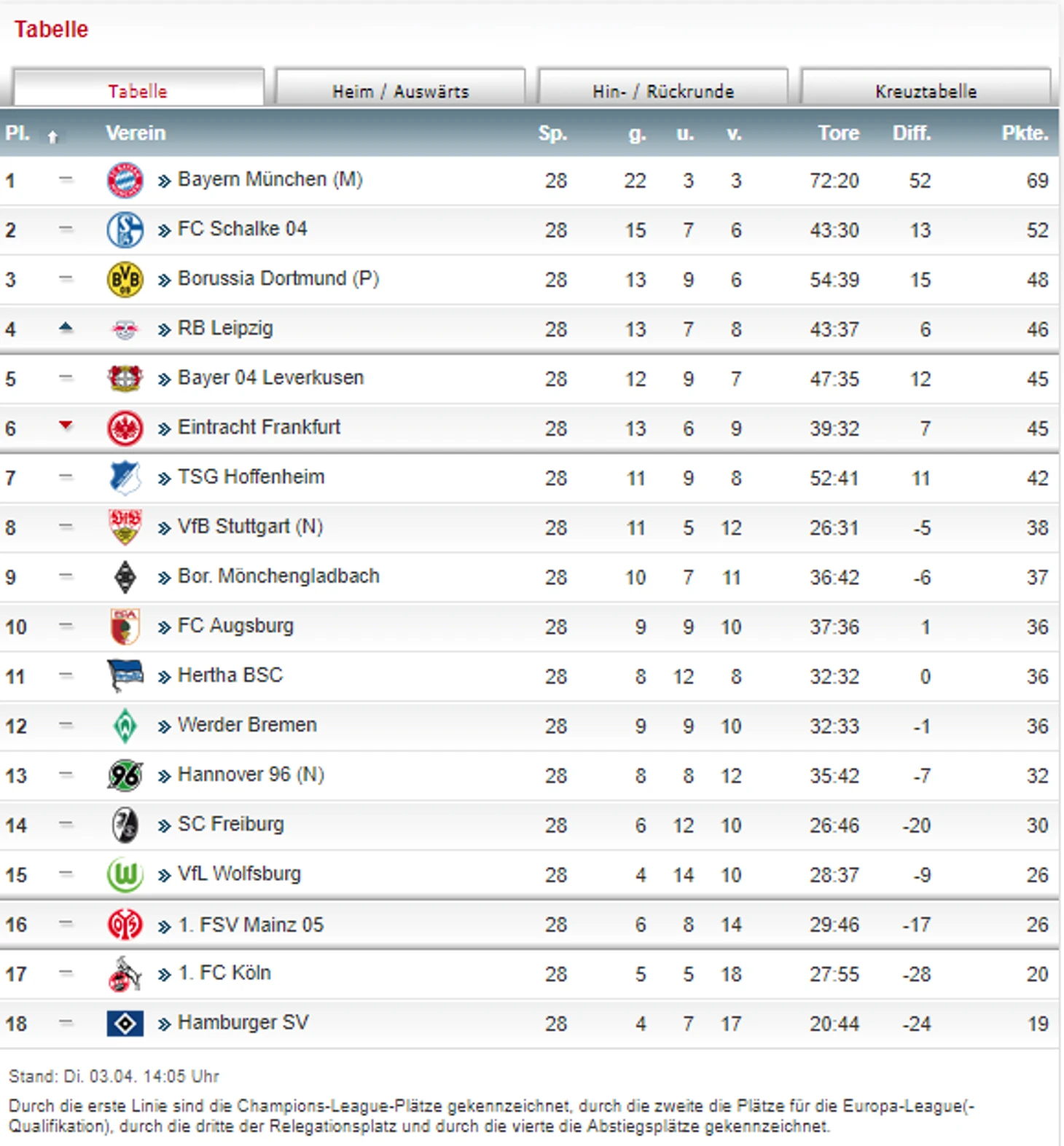Open the TSG Hoffenheim team link

[x=251, y=477]
